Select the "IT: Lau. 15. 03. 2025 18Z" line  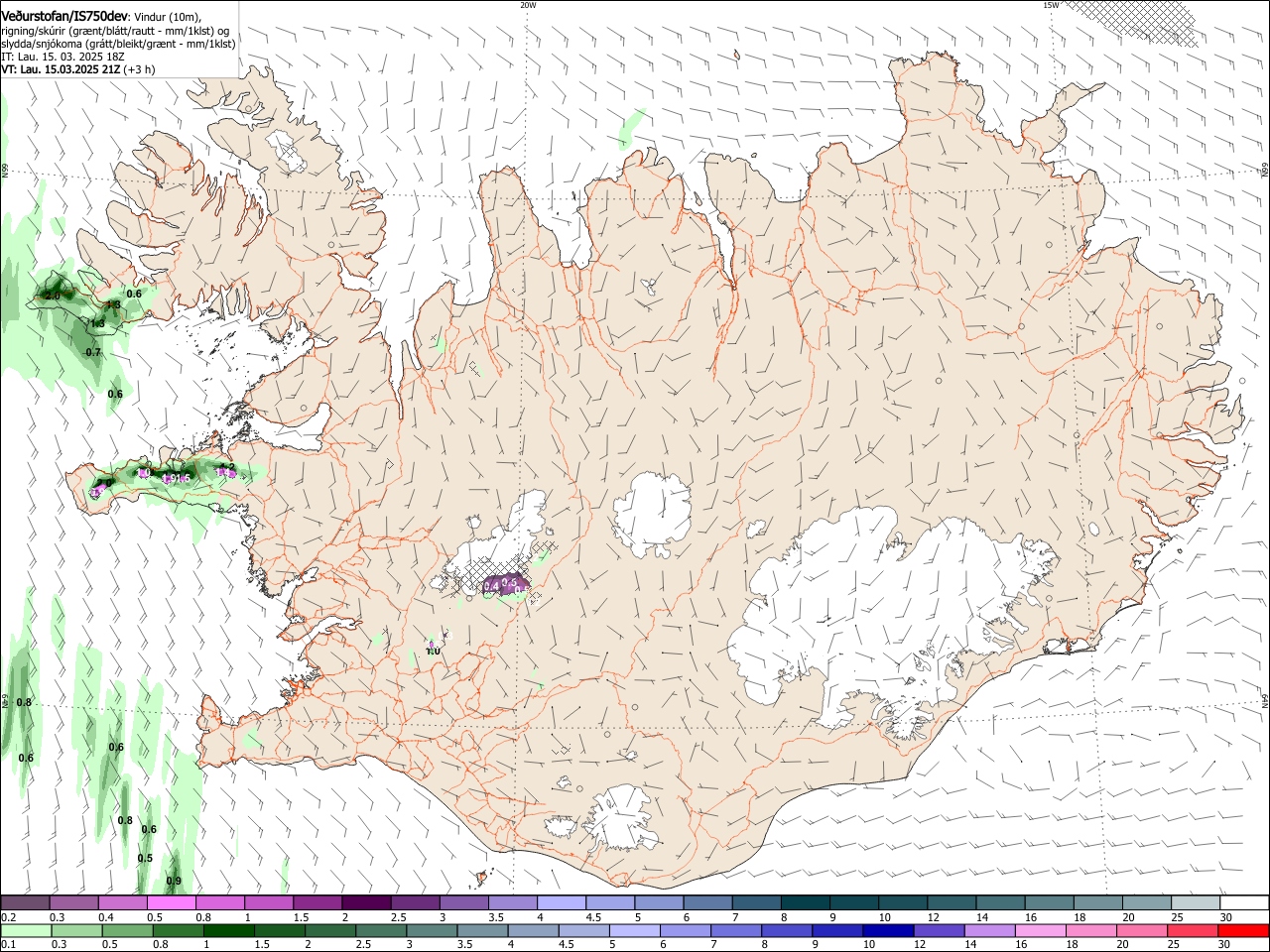[63, 57]
